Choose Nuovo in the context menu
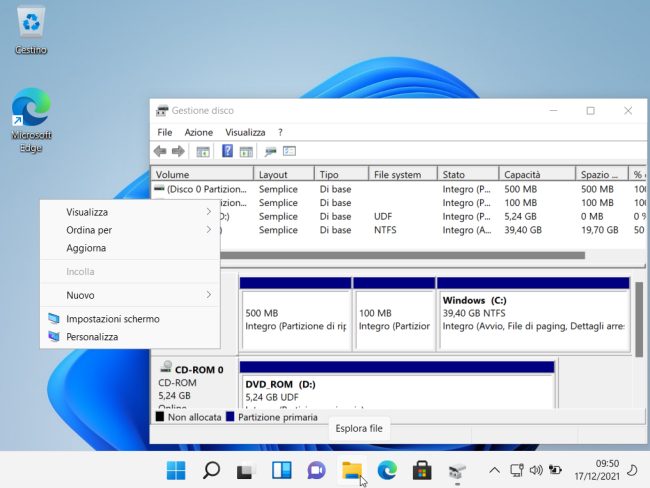Viewport: 650px width, 488px height. (130, 295)
